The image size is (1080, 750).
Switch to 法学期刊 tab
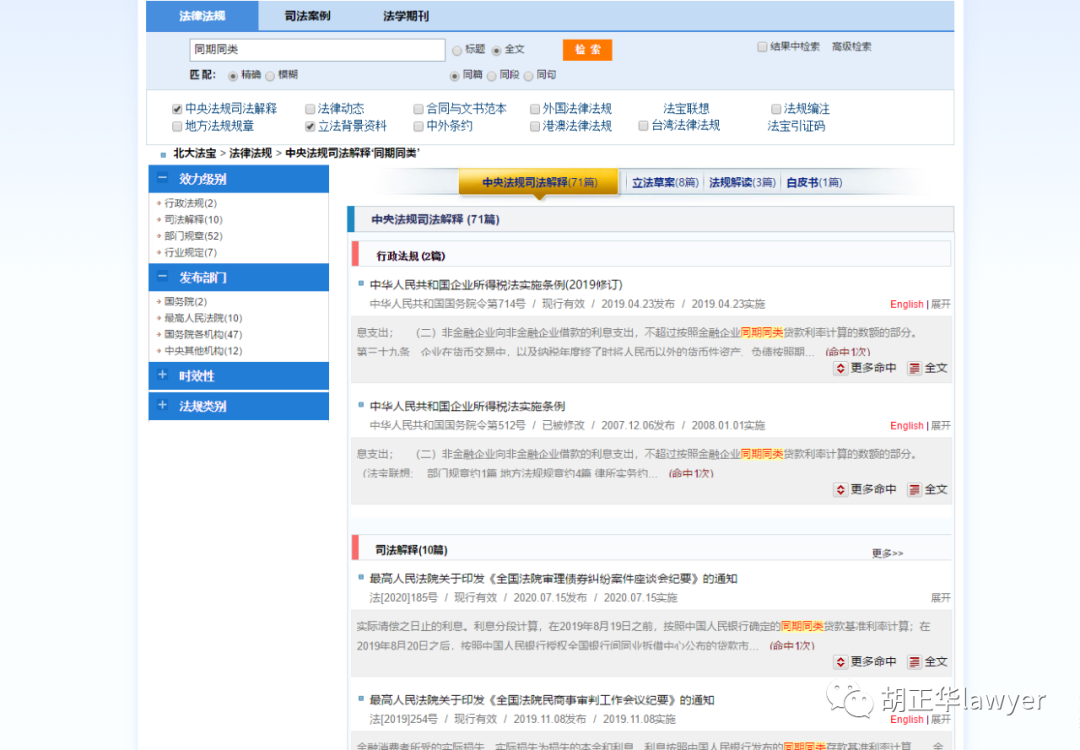[406, 16]
